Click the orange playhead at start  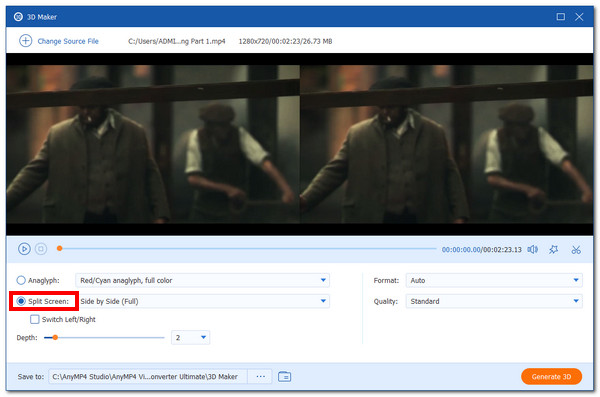click(59, 248)
